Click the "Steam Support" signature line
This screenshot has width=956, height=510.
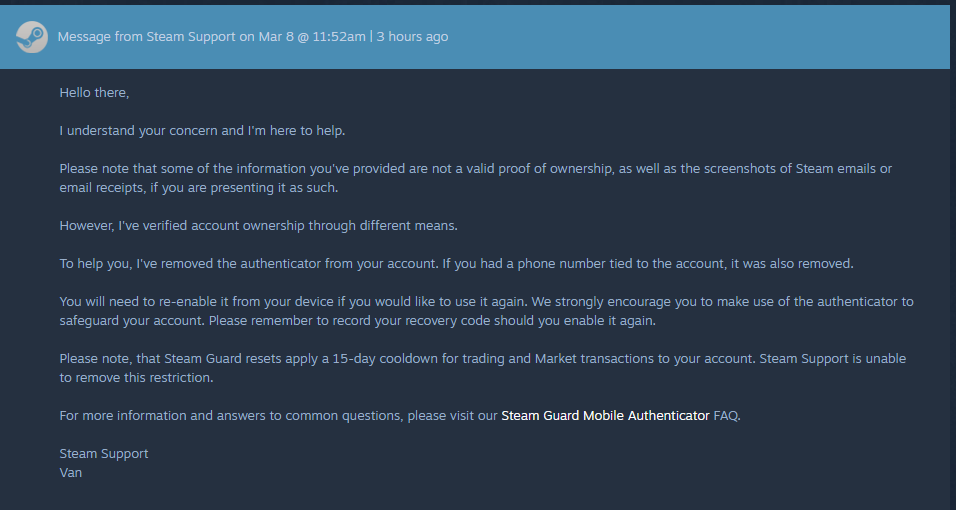[104, 453]
